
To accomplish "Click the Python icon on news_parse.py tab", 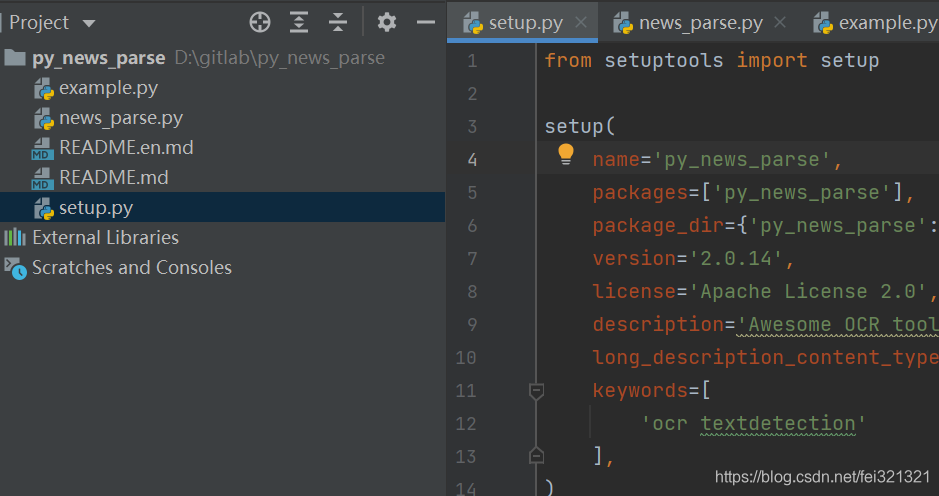I will [x=623, y=23].
